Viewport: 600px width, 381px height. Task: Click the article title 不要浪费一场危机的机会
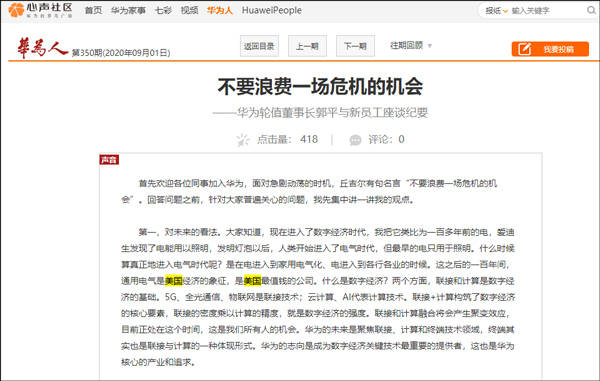[x=320, y=86]
